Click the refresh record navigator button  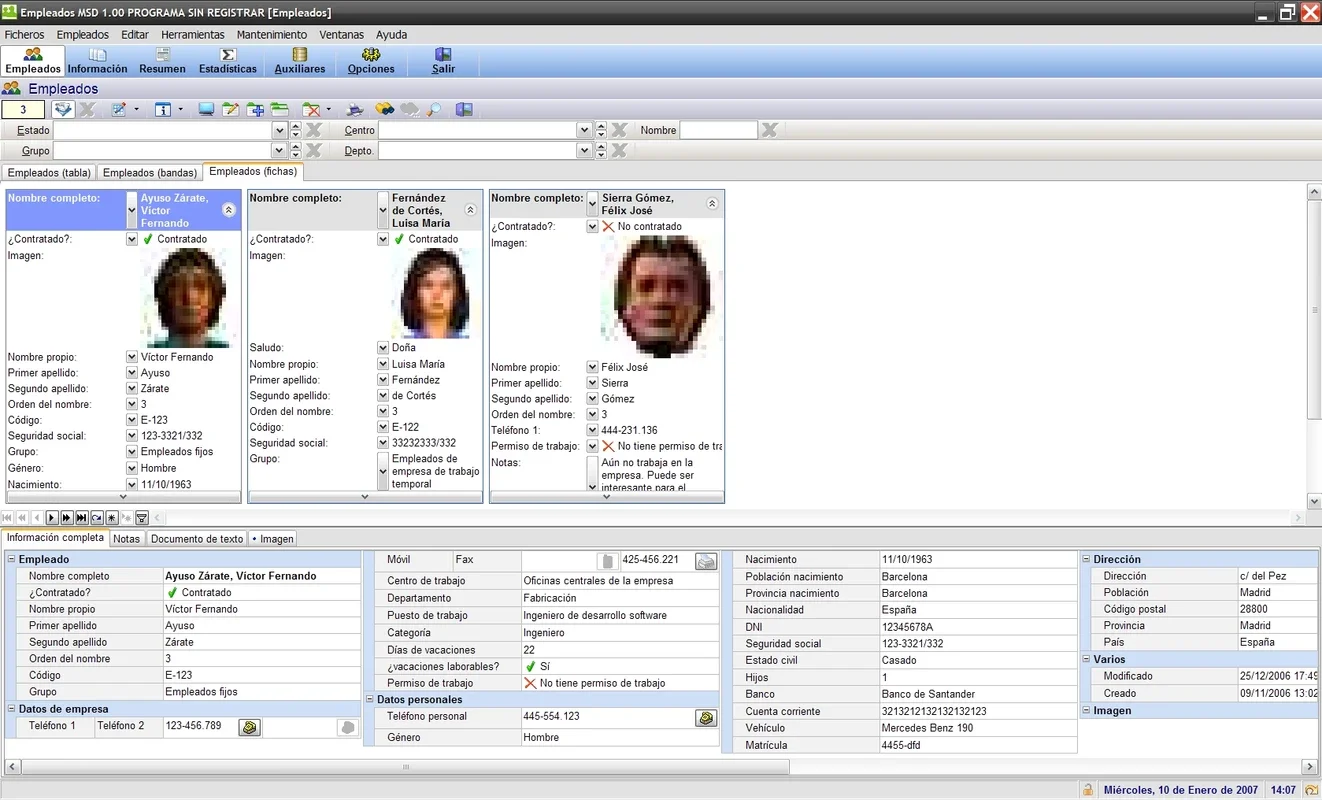(97, 518)
